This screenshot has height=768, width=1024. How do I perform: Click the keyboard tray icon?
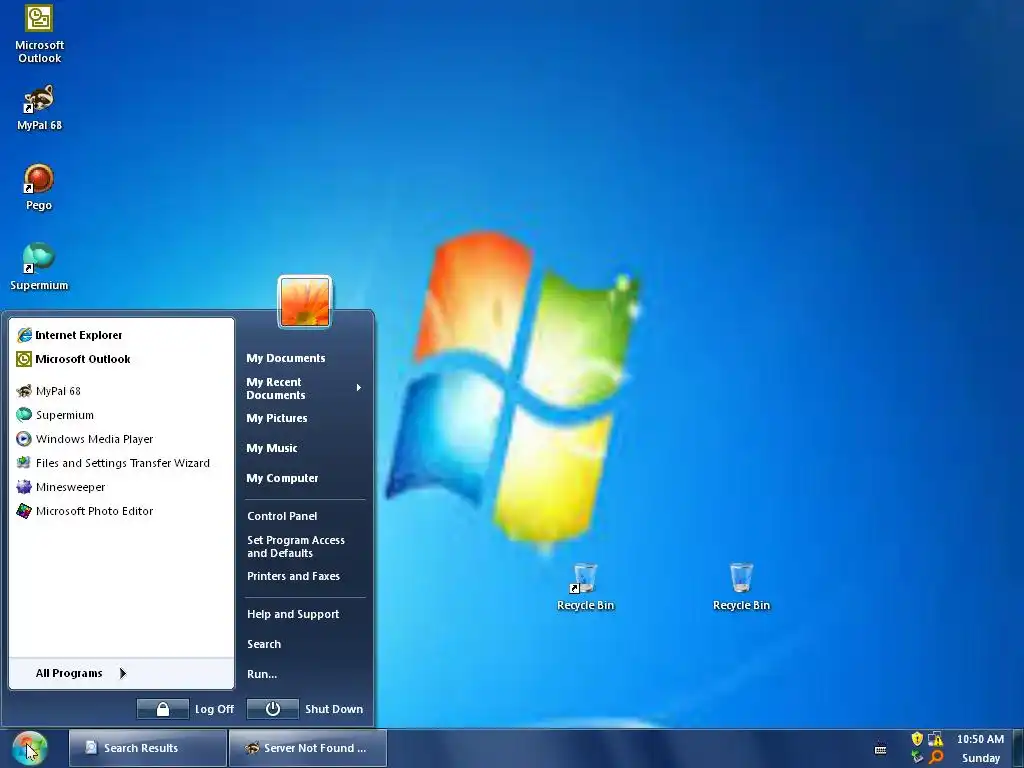[880, 748]
